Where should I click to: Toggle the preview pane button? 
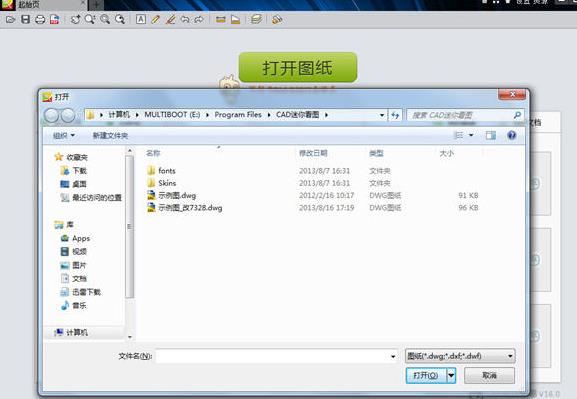[491, 135]
